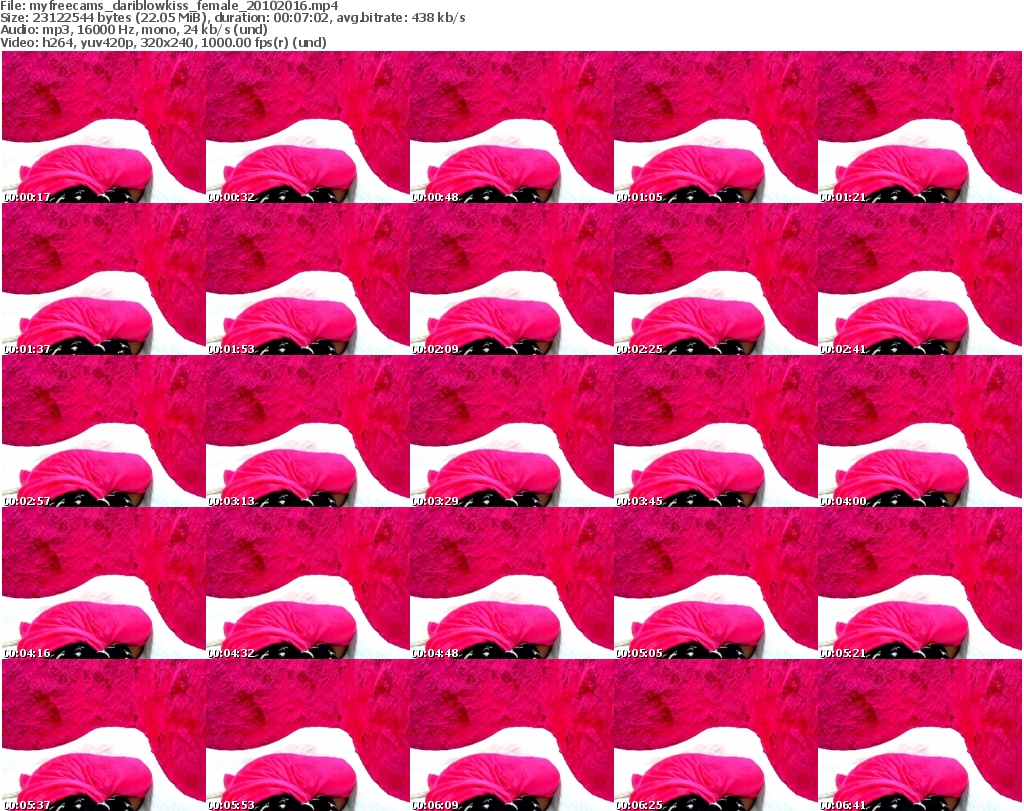The width and height of the screenshot is (1024, 811).
Task: Choose the frame marked 00:04:16
Action: 104,583
